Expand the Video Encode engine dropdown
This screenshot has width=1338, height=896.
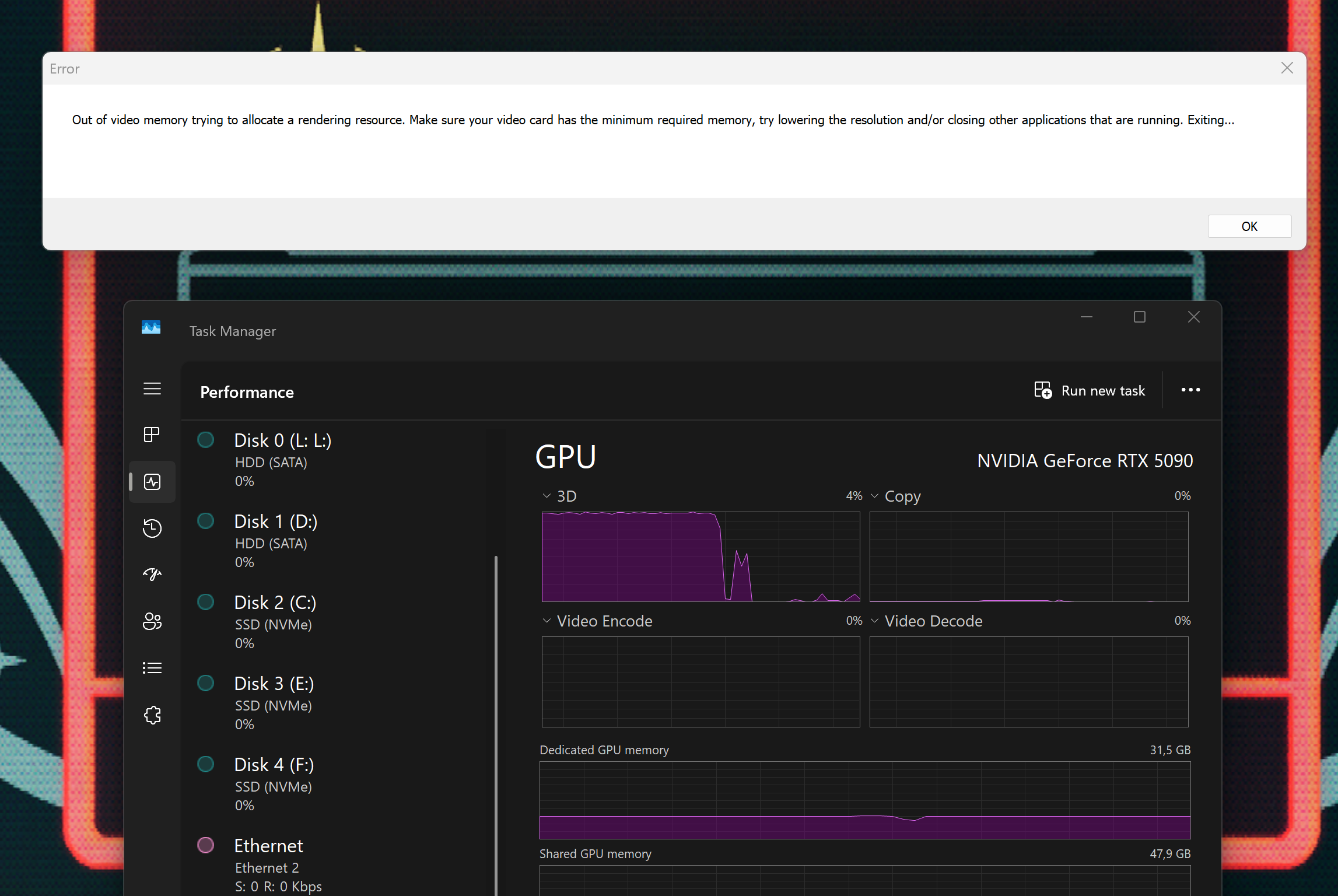(x=547, y=621)
